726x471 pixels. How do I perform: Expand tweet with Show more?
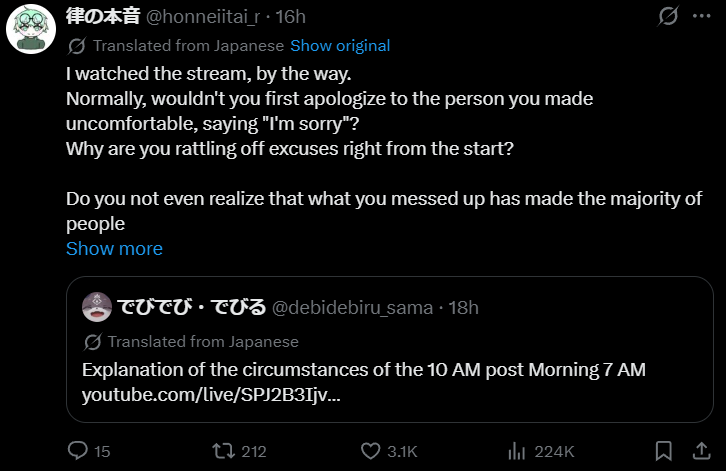click(114, 249)
